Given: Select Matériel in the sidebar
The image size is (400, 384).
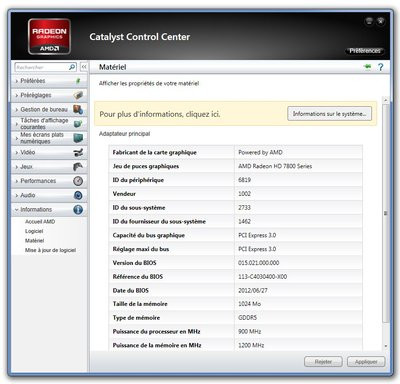Looking at the screenshot, I should (34, 240).
